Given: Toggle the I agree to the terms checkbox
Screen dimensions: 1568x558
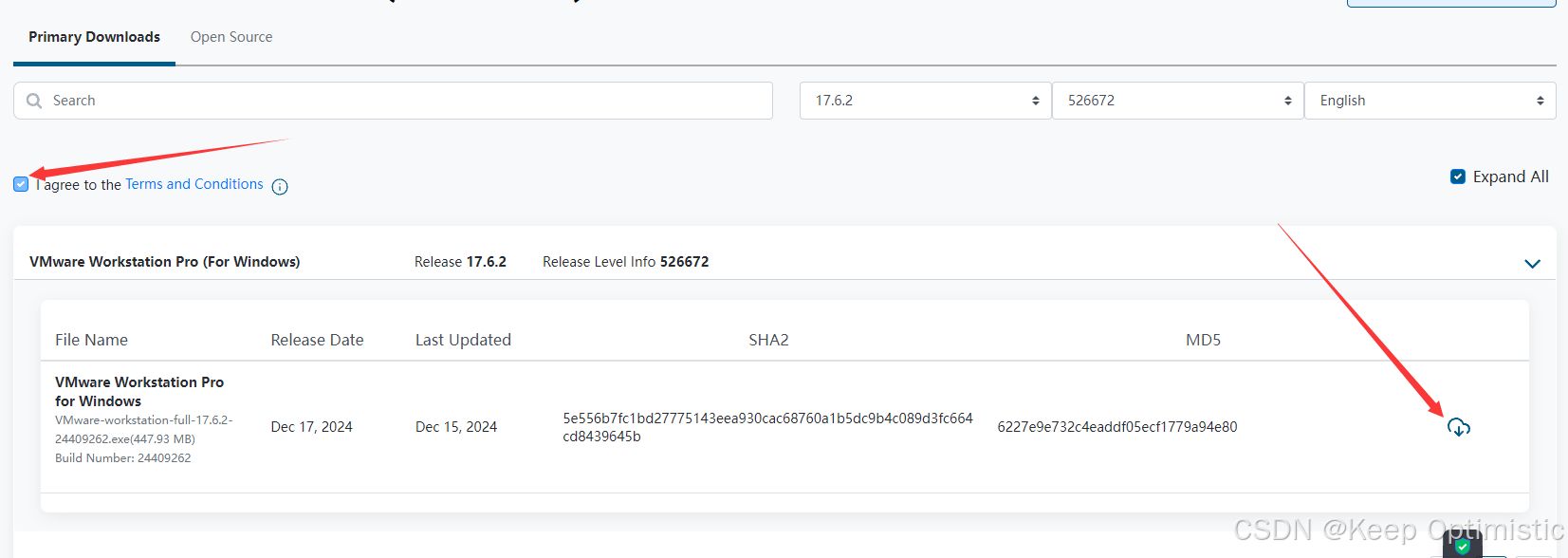Looking at the screenshot, I should point(21,184).
